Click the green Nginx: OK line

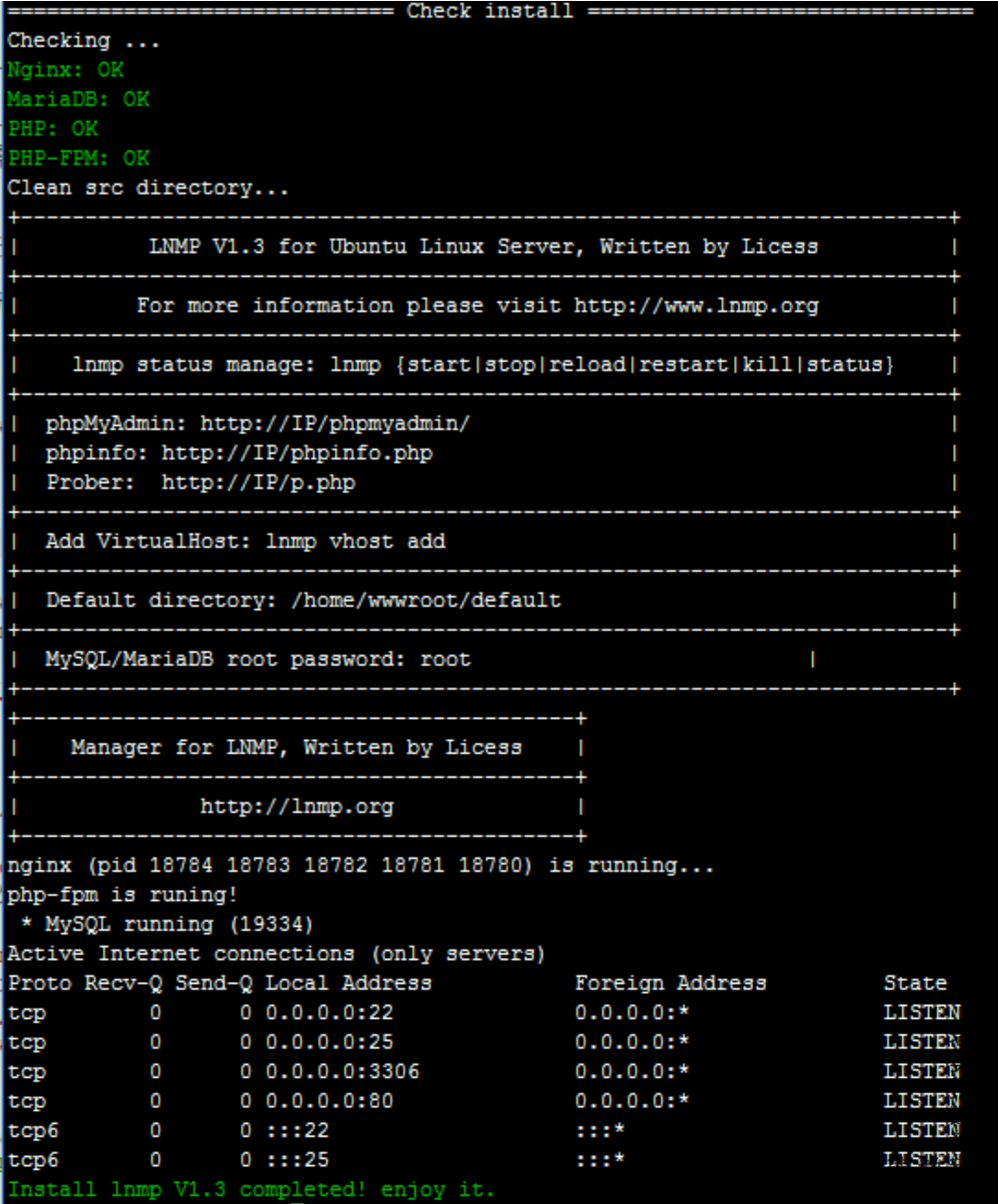click(x=65, y=70)
